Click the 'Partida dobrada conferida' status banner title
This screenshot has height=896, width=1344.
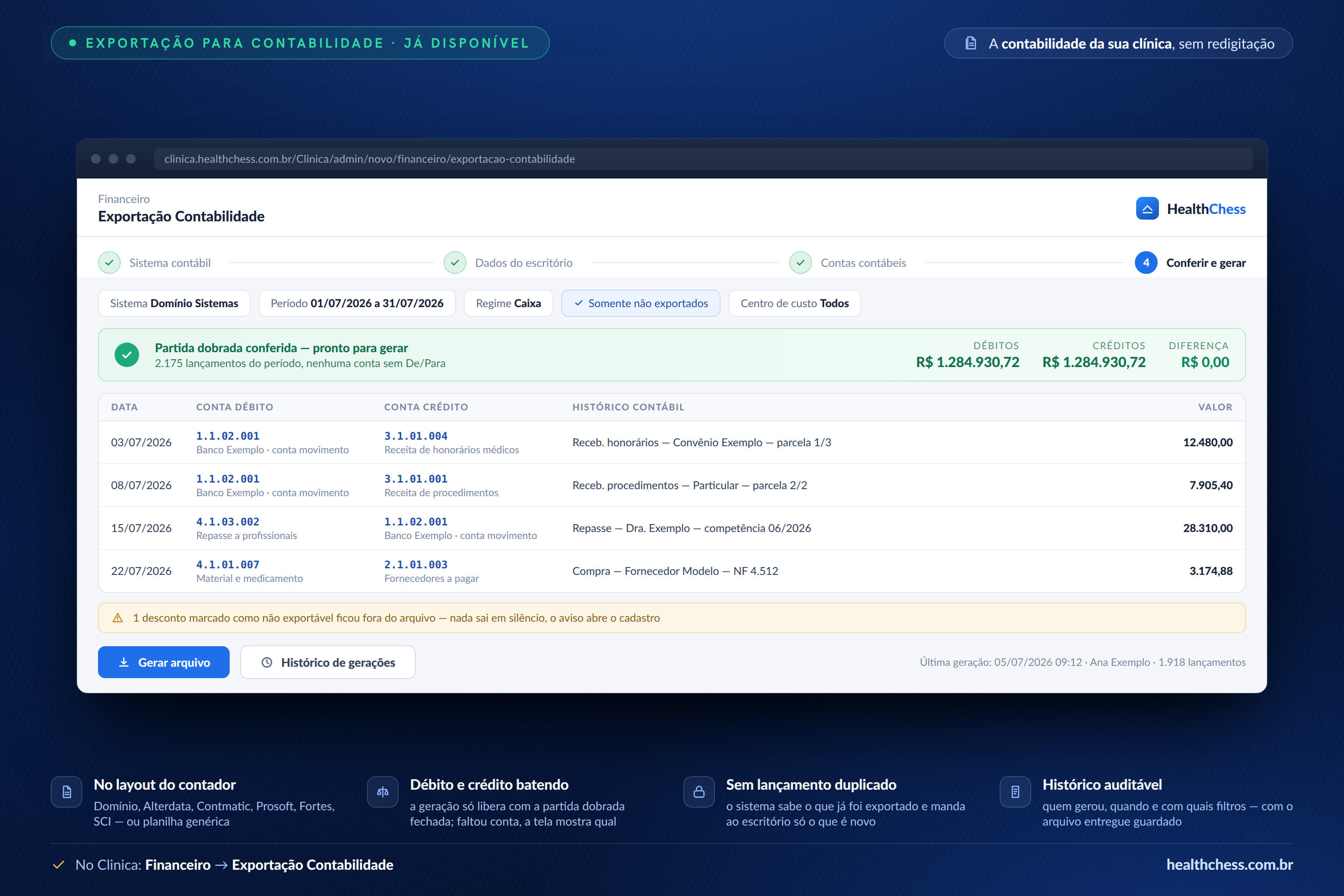pyautogui.click(x=281, y=348)
